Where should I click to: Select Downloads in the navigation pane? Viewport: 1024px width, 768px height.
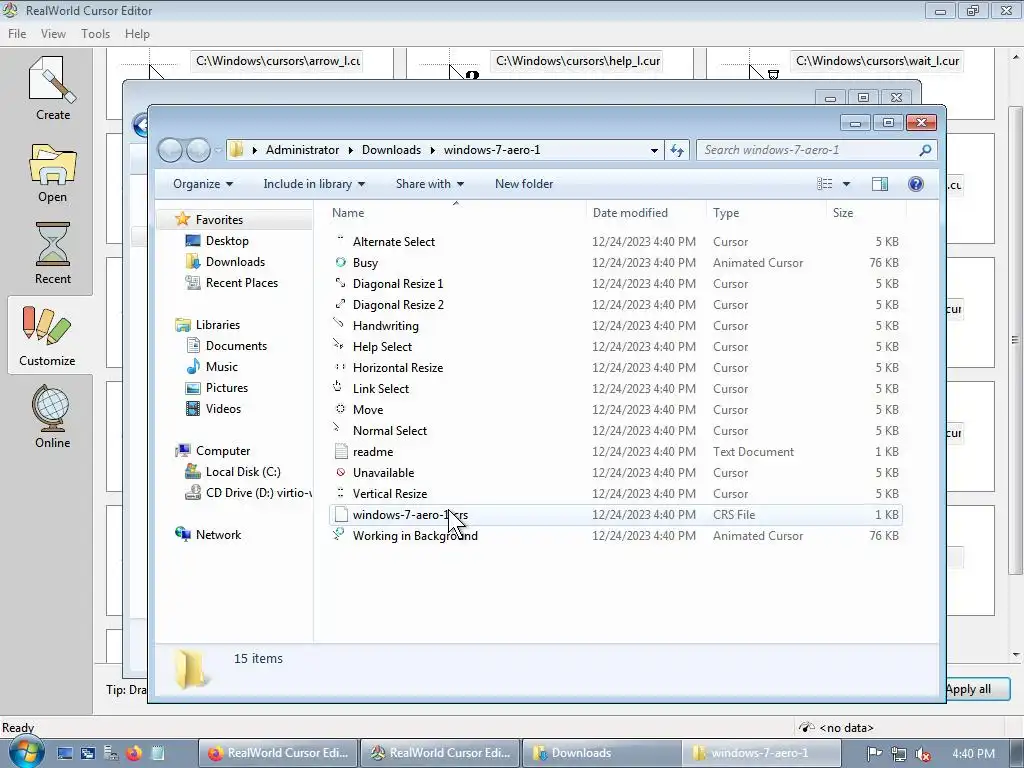[235, 262]
